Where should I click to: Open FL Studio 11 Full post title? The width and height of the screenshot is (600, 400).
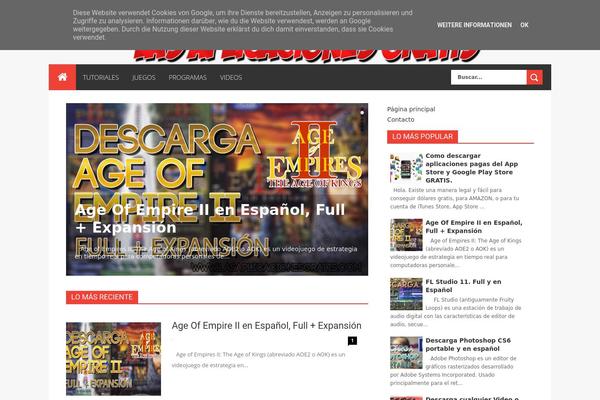[x=463, y=286]
